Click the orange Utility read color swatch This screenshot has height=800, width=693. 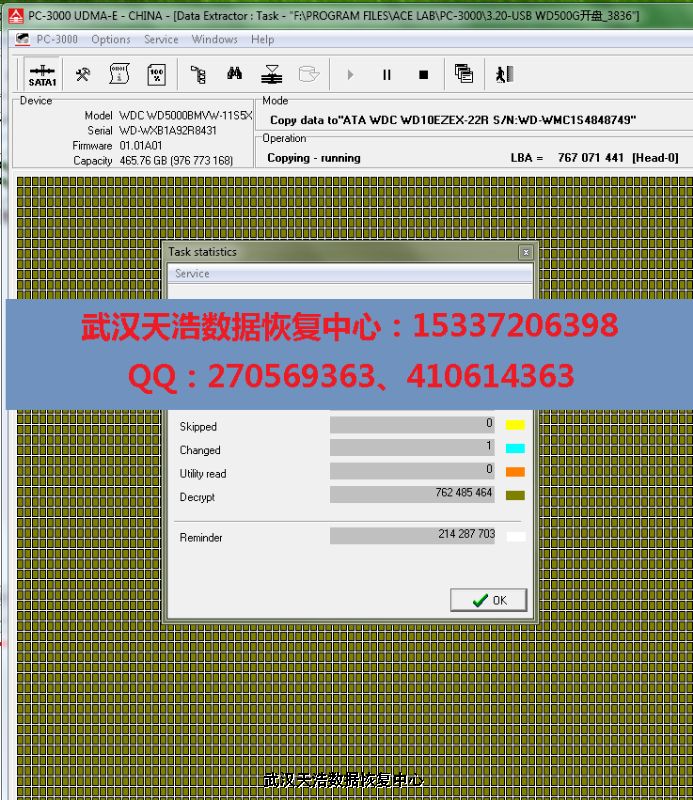[515, 472]
